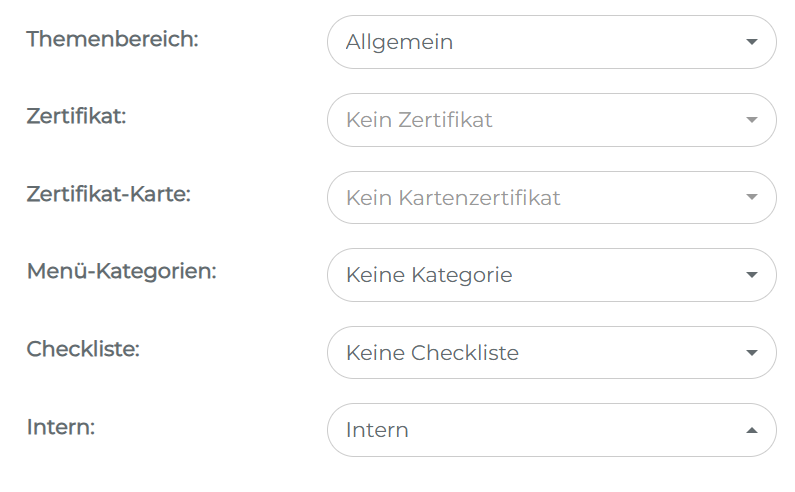This screenshot has width=795, height=492.
Task: Click the Zertifikat dropdown arrow
Action: point(752,120)
